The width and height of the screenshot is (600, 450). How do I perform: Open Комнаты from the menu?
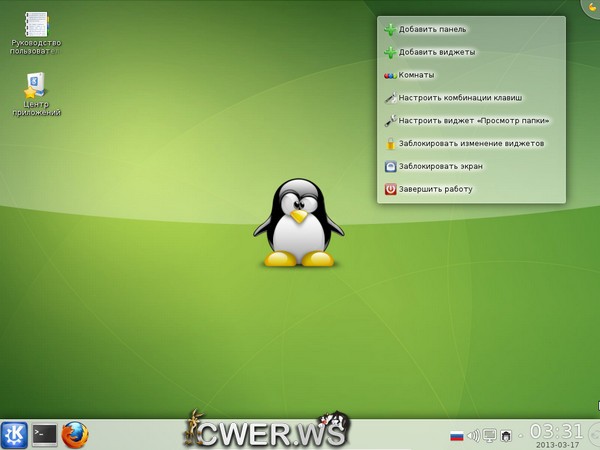pyautogui.click(x=471, y=75)
